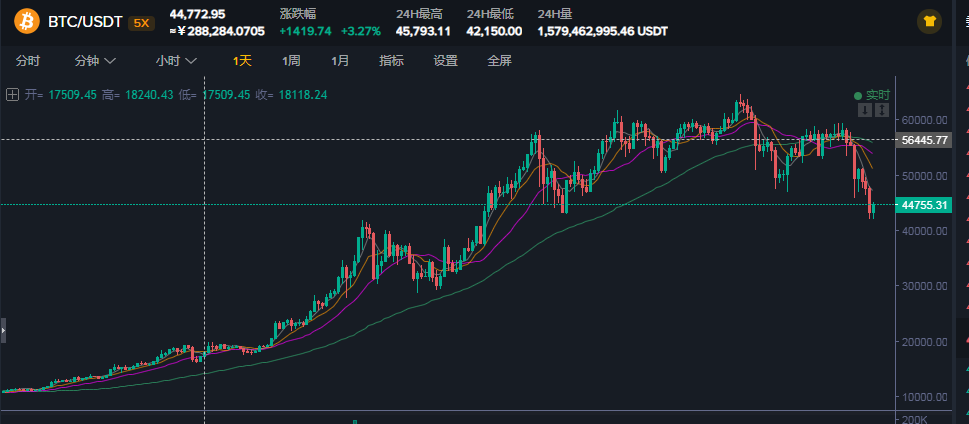Click the 30000.00 price axis label
Screen dimensions: 969x424
(x=925, y=286)
